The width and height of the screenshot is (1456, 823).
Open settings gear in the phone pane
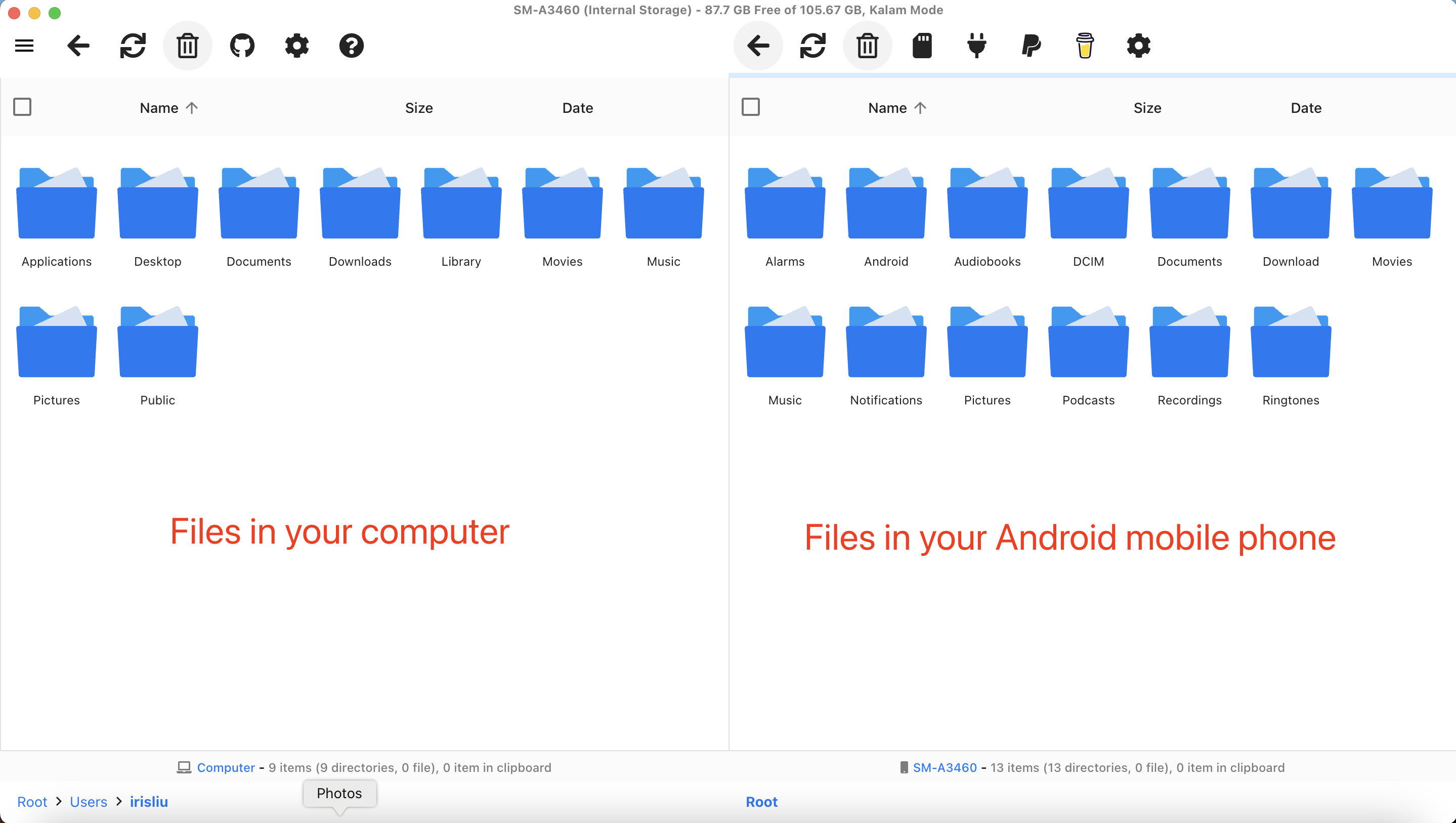[x=1138, y=45]
